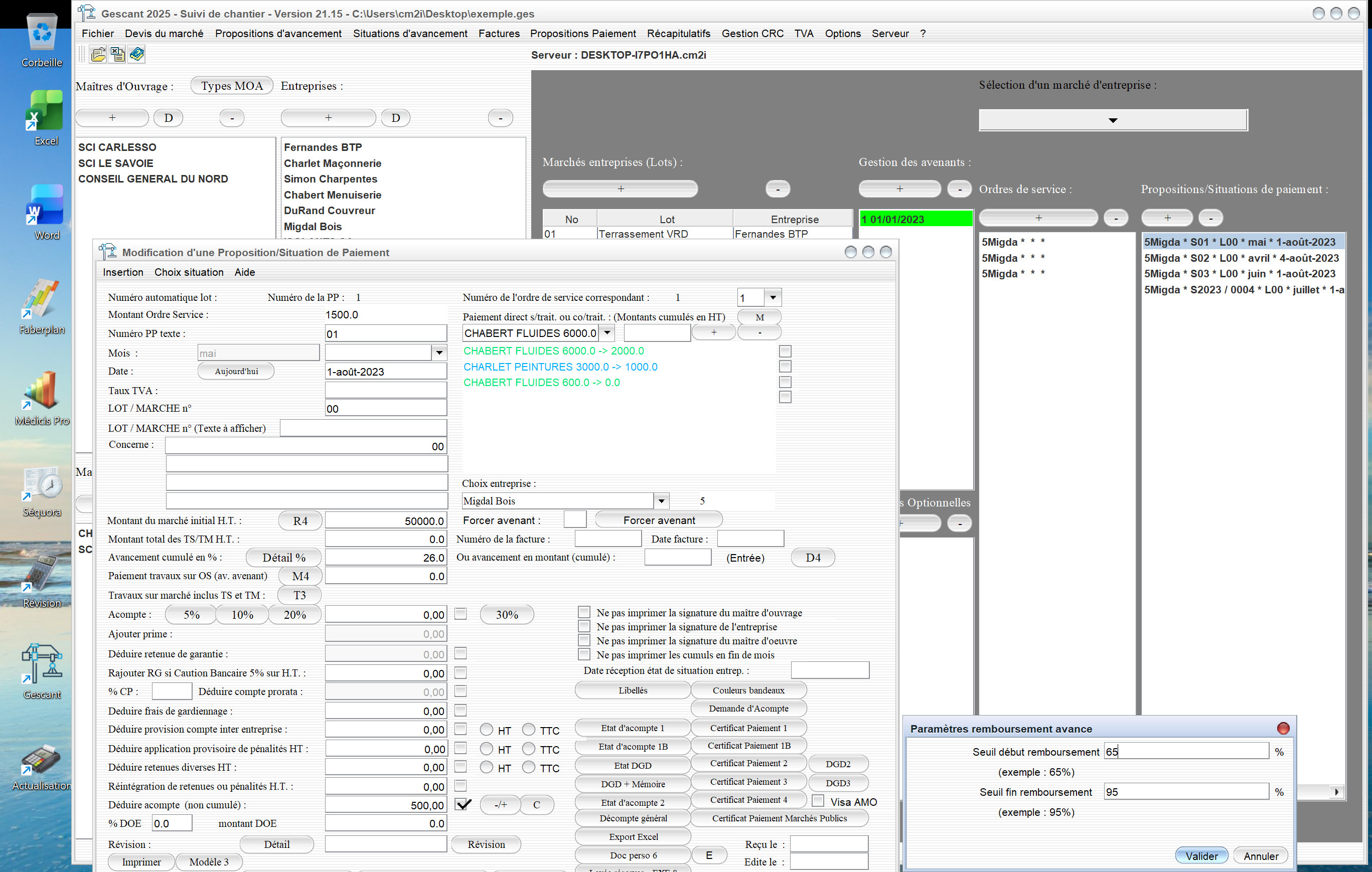Open the Séquora desktop shortcut
Screen dimensions: 1372x872
pyautogui.click(x=42, y=491)
